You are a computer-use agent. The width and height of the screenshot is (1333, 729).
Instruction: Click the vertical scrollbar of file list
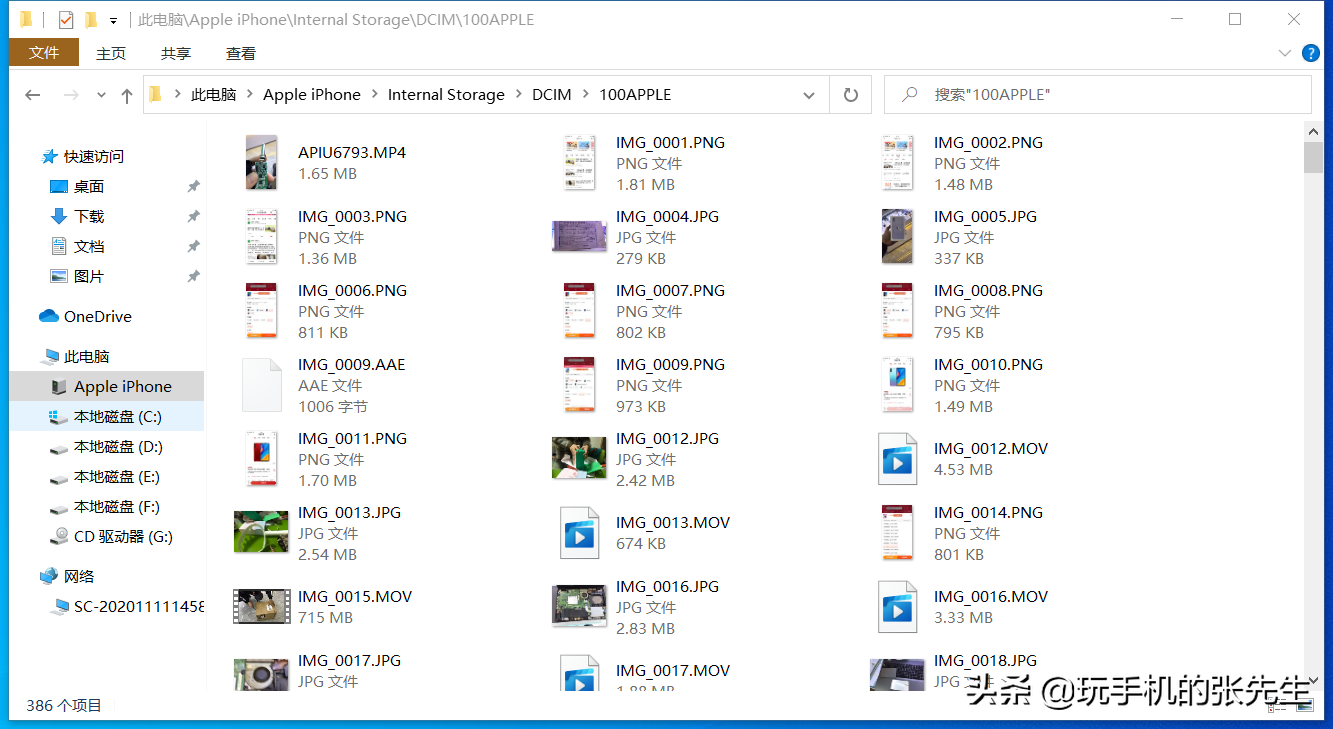tap(1313, 400)
